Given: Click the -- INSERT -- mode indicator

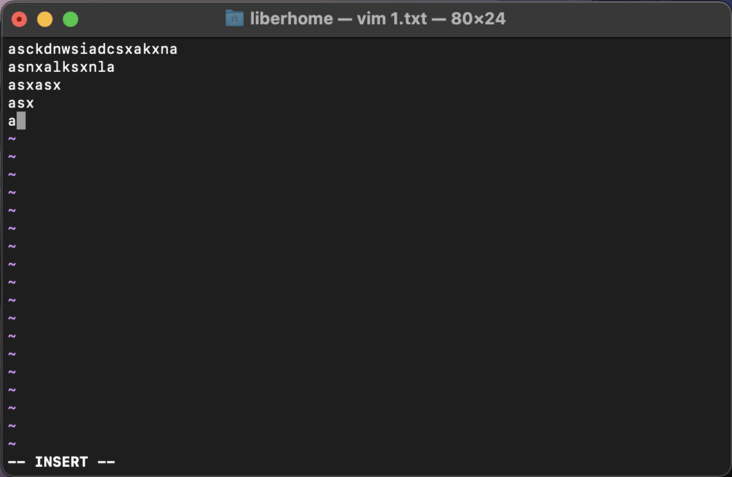Looking at the screenshot, I should [61, 462].
